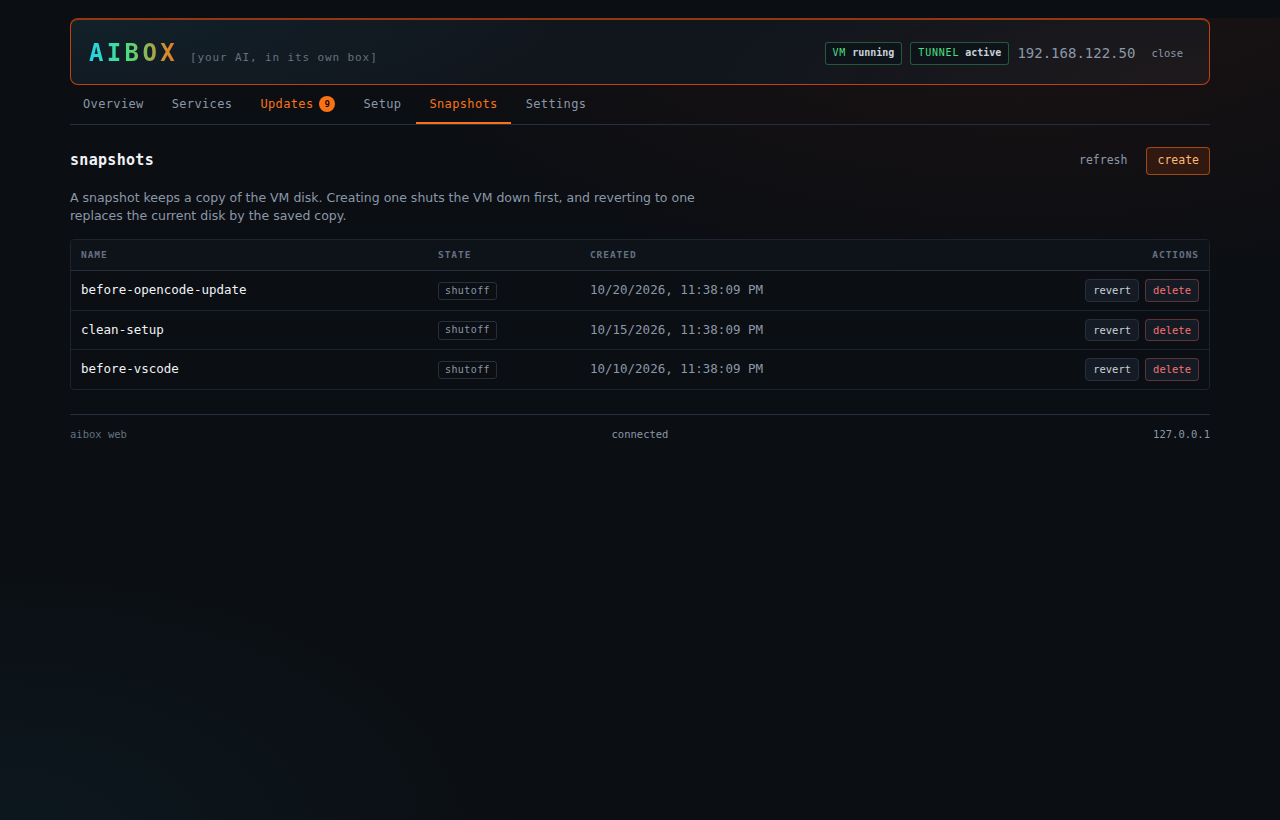
Task: Click the connected status in footer
Action: tap(640, 435)
